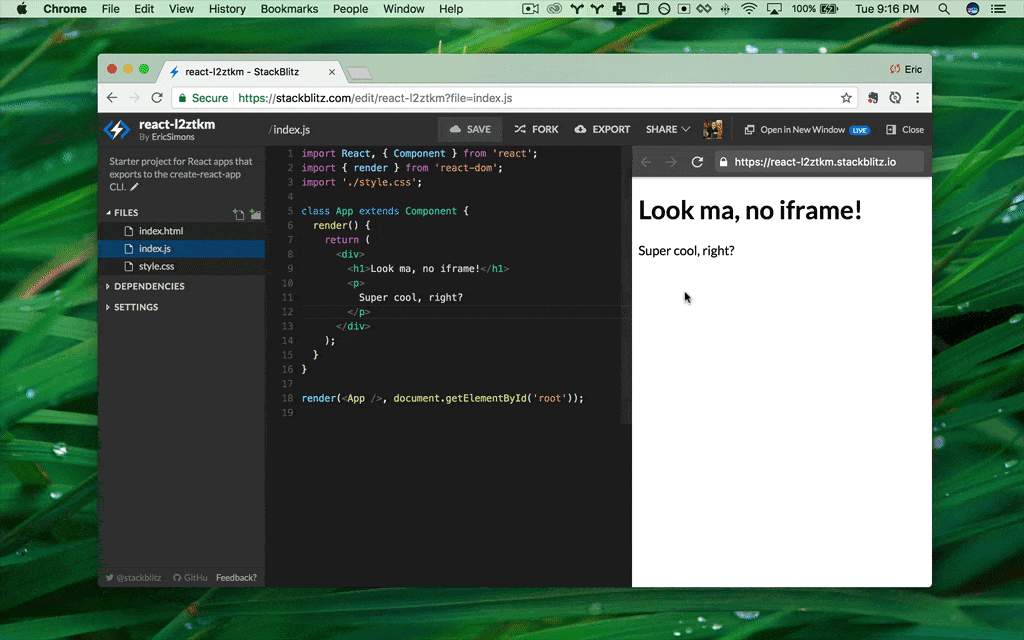
Task: Create a new file in FILES panel
Action: tap(238, 214)
